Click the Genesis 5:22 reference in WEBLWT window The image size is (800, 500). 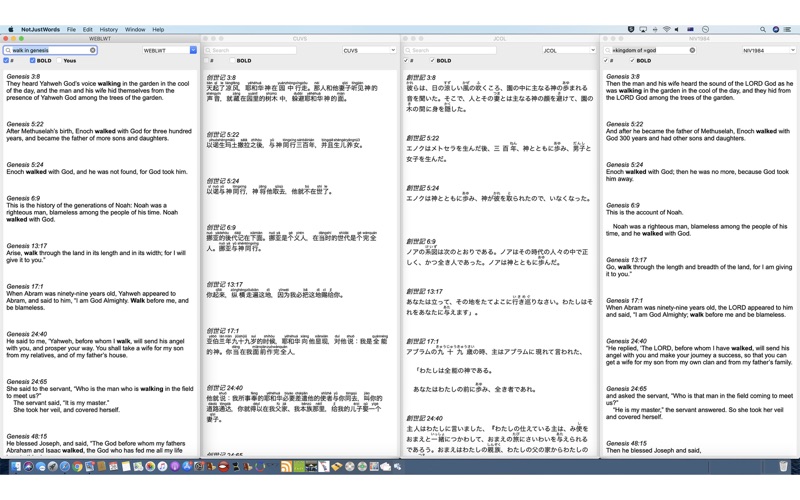pos(25,124)
